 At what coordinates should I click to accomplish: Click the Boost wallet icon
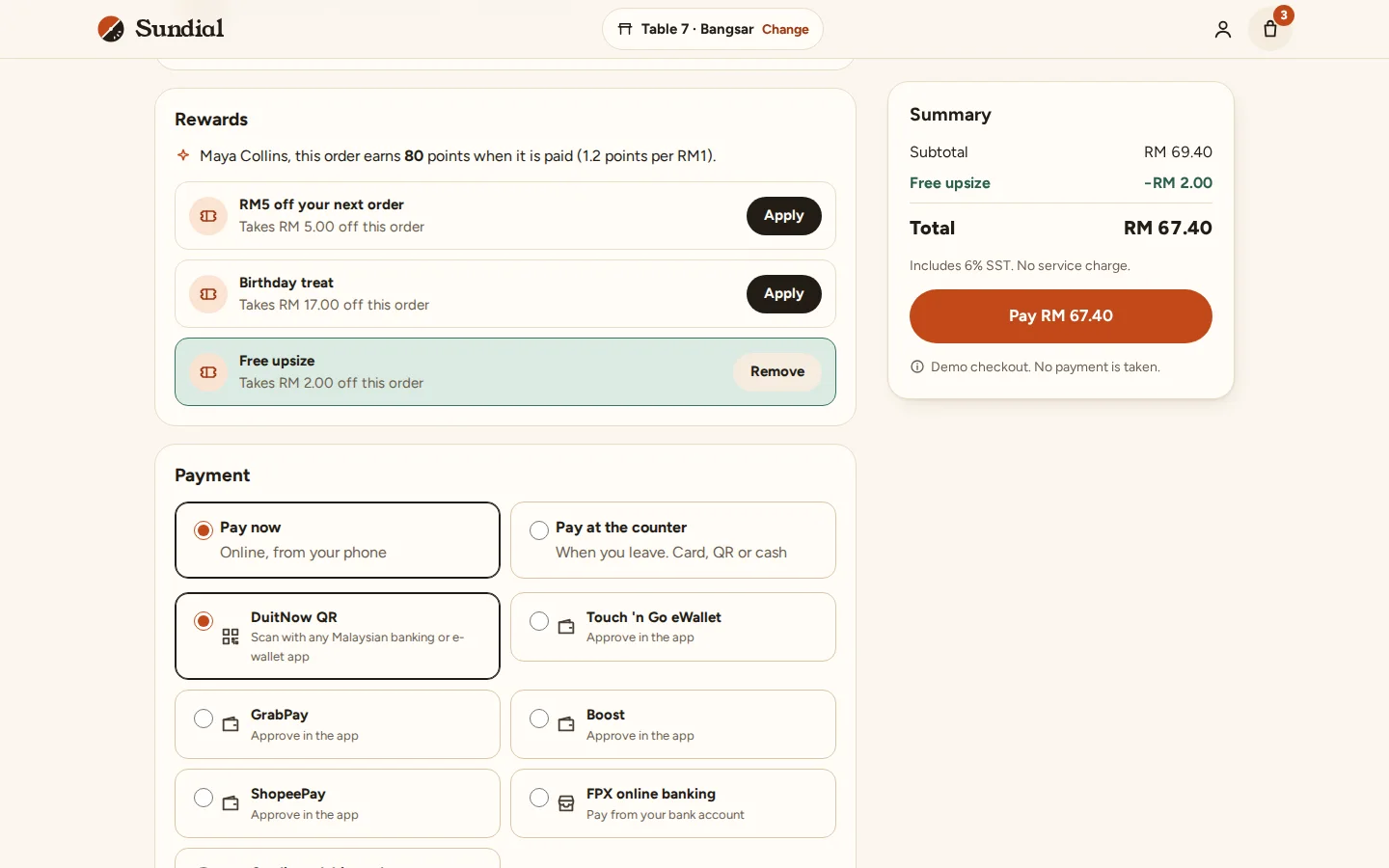(566, 724)
